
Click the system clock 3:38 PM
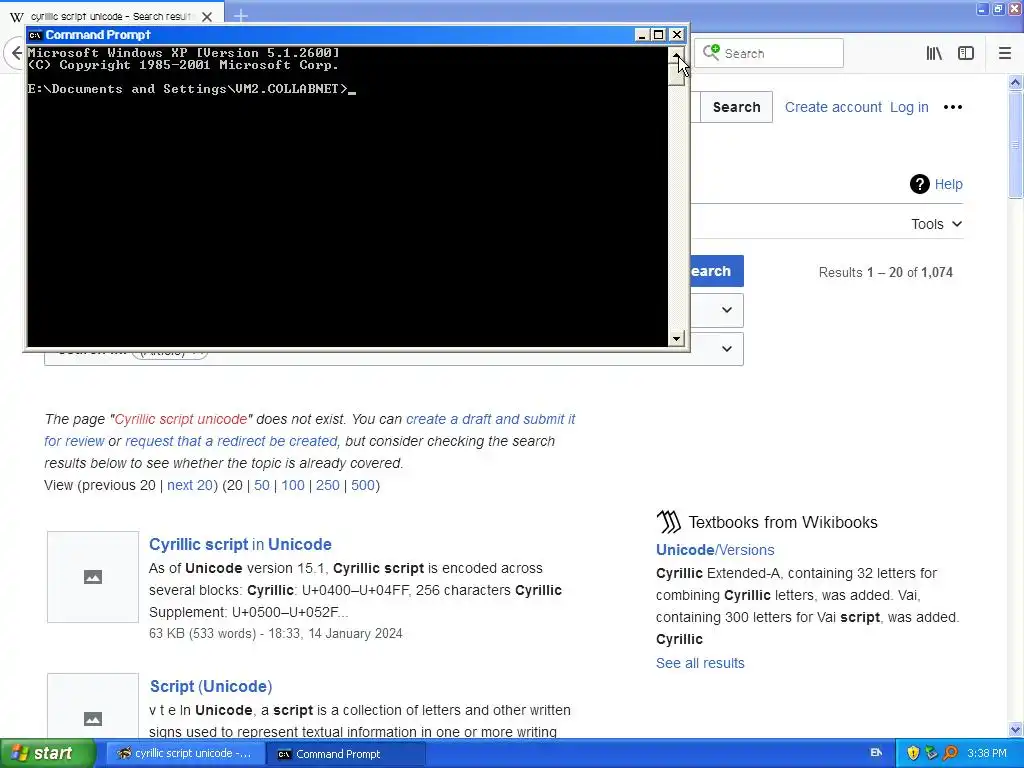(x=987, y=753)
